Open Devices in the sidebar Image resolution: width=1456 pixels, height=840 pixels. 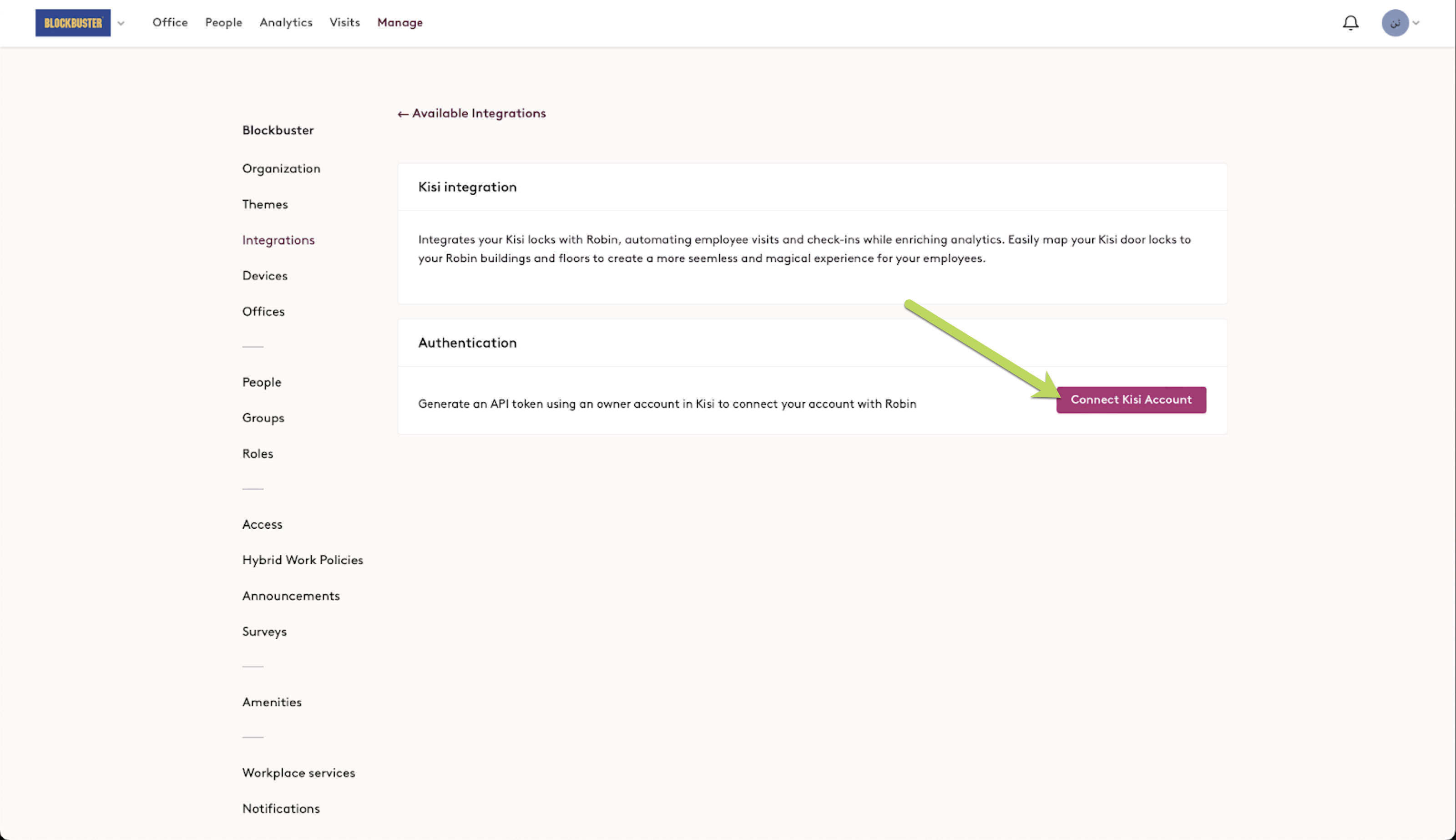click(x=265, y=276)
